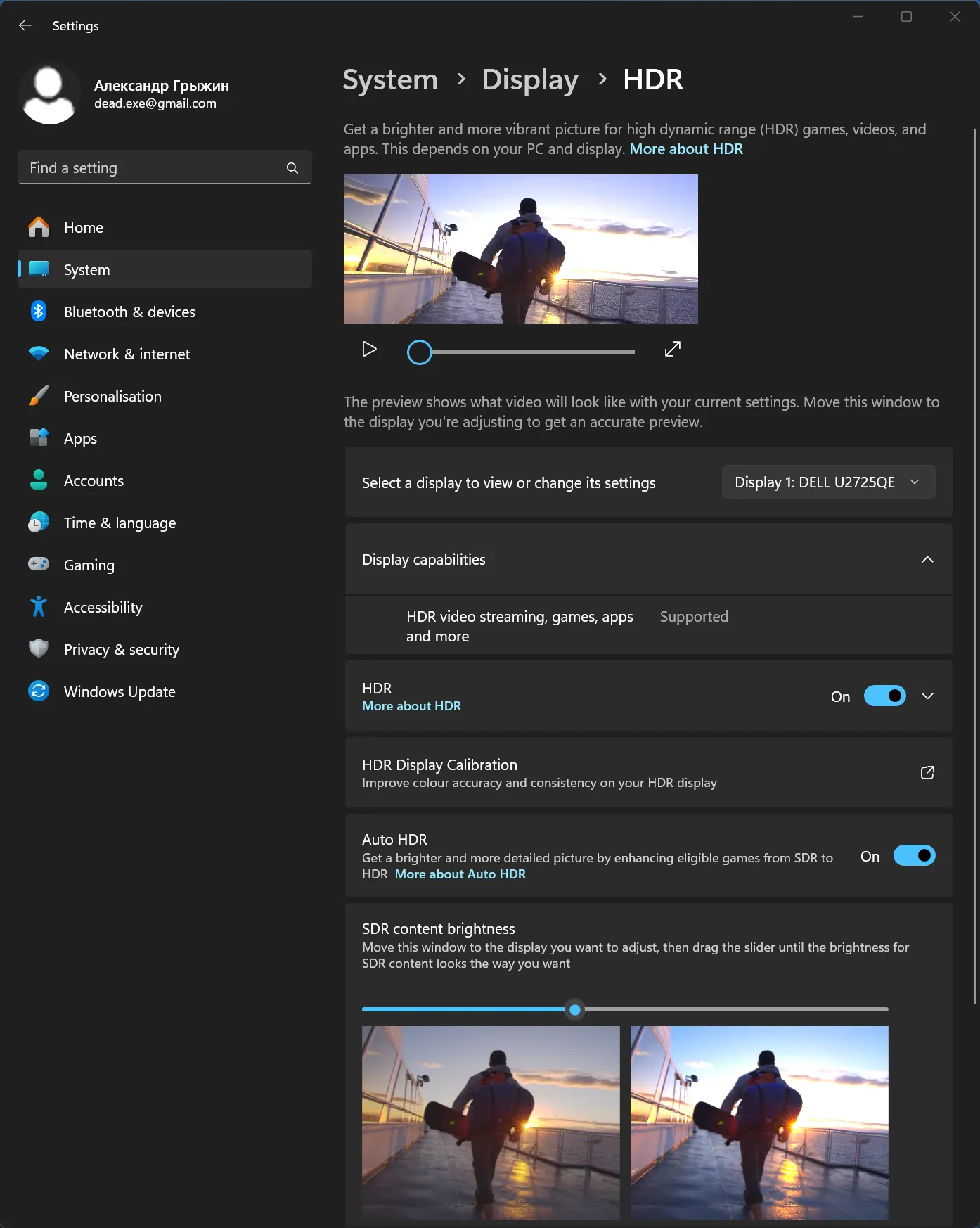
Task: Expand the HDR options chevron
Action: [927, 696]
